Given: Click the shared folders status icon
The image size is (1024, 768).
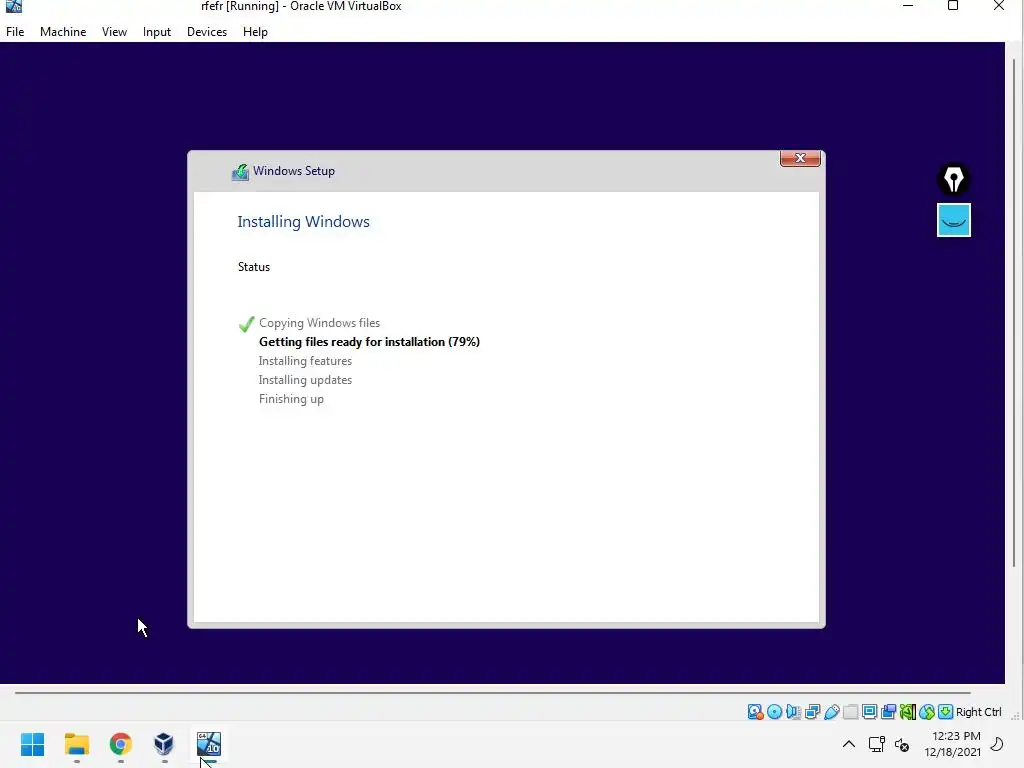Looking at the screenshot, I should (850, 712).
